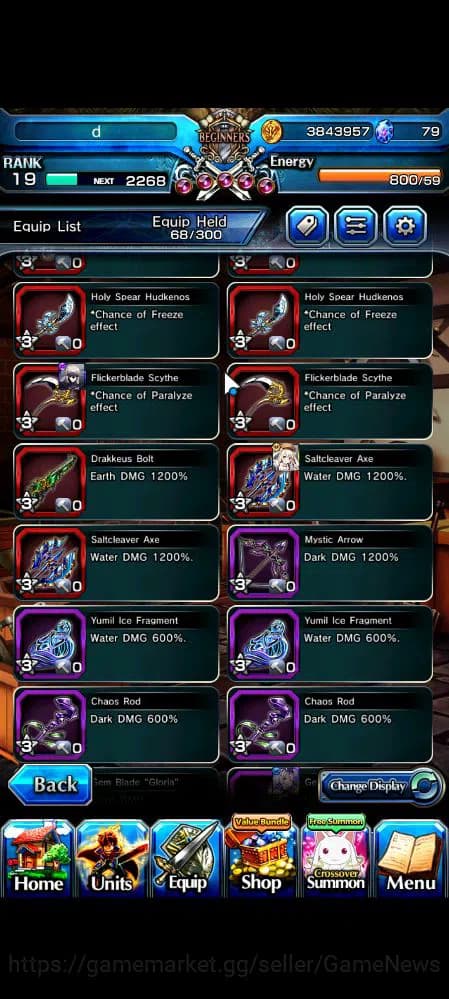This screenshot has height=999, width=449.
Task: Select left Chaos Rod item
Action: 117,725
